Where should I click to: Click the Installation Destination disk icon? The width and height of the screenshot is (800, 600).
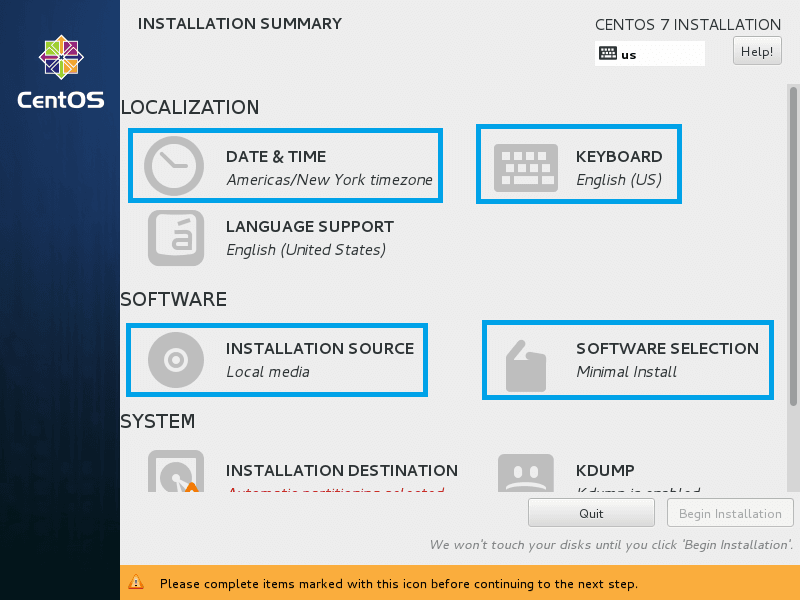(176, 471)
